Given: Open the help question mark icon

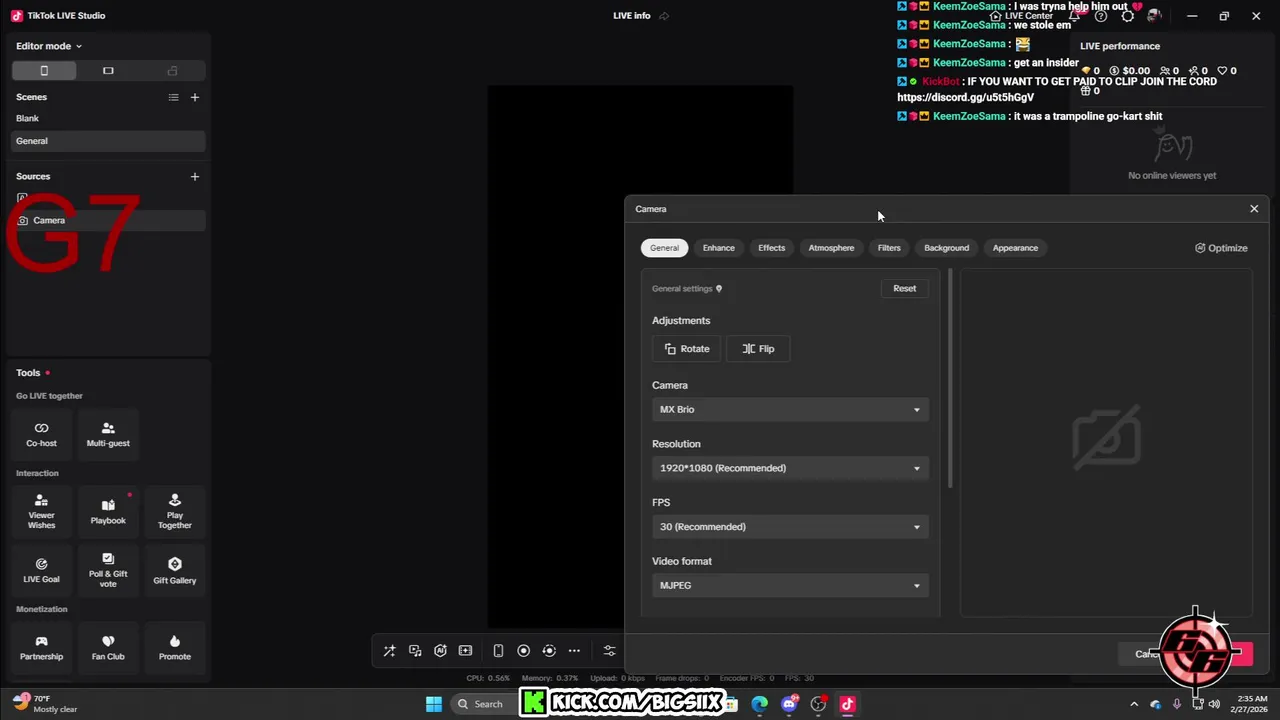Looking at the screenshot, I should [x=1101, y=16].
